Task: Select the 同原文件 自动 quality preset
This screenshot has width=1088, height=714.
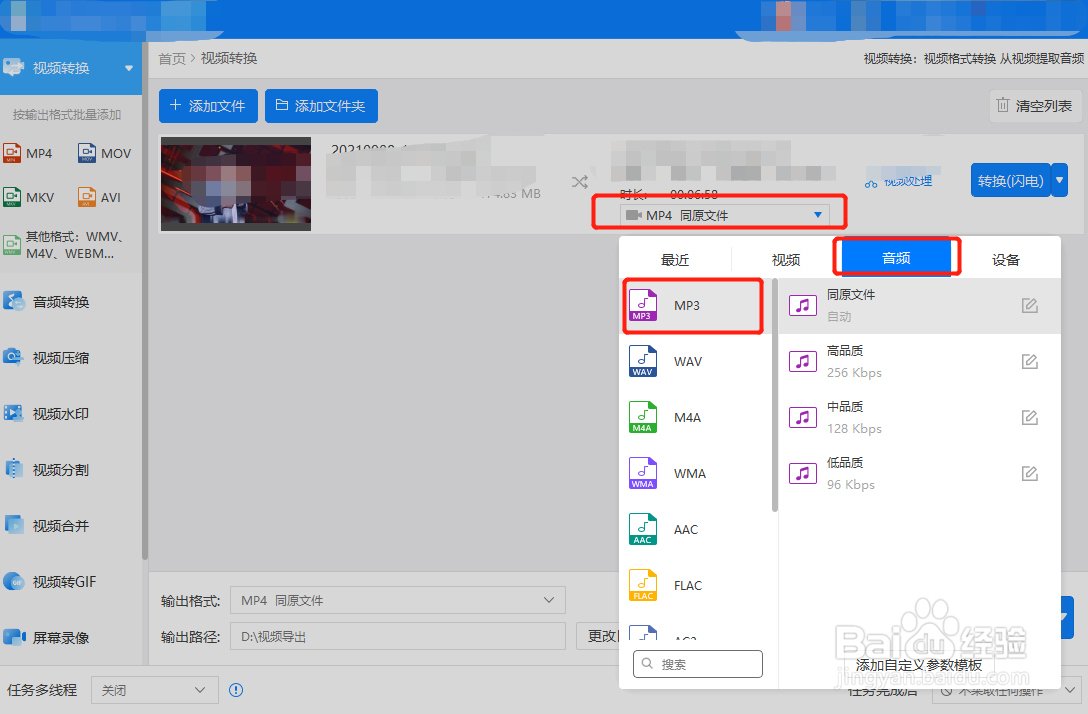Action: [919, 305]
